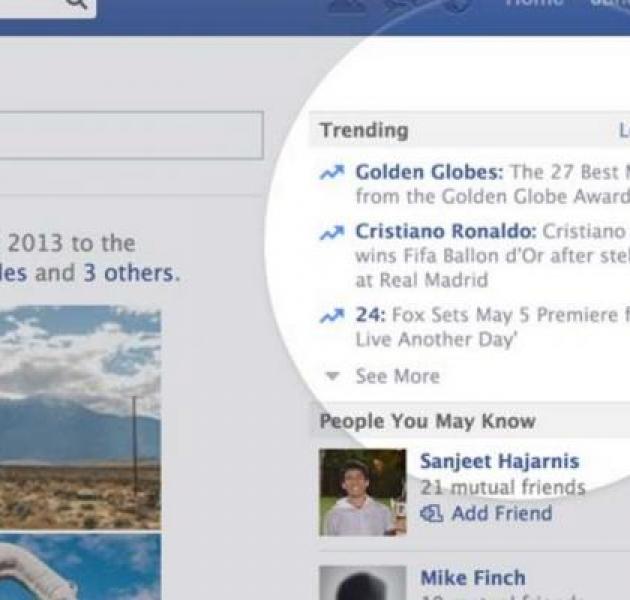Click the search magnifier icon
This screenshot has width=630, height=600.
tap(77, 3)
